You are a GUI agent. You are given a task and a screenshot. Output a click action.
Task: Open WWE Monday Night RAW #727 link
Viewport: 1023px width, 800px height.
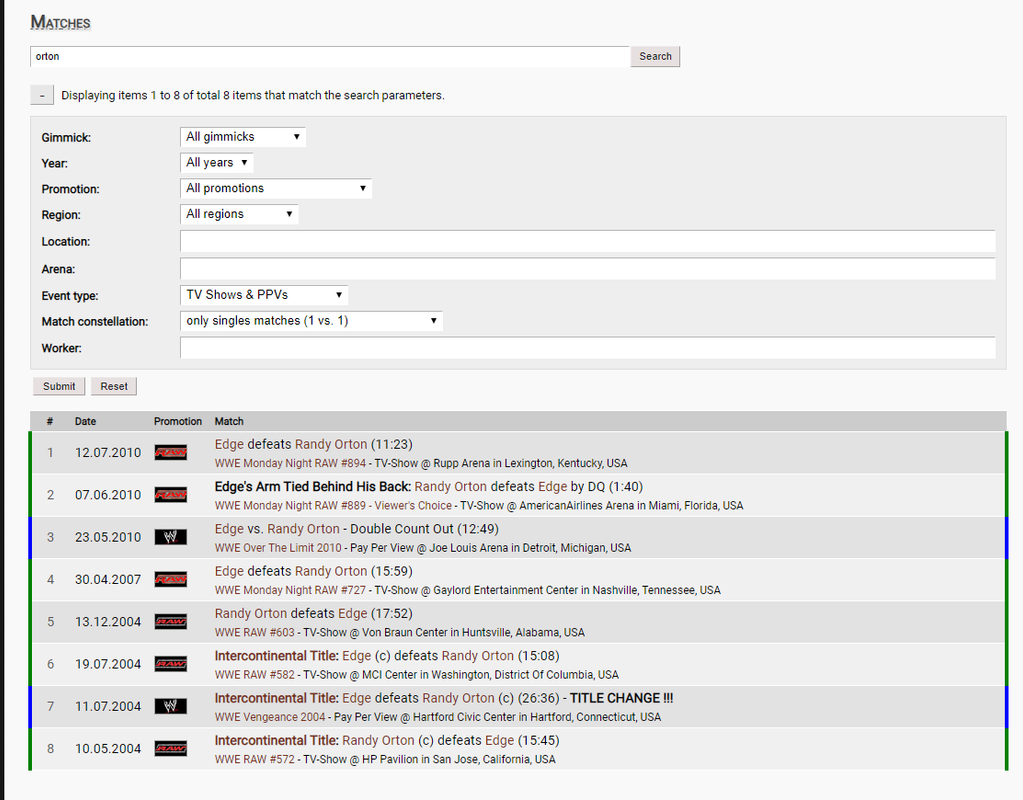[290, 591]
